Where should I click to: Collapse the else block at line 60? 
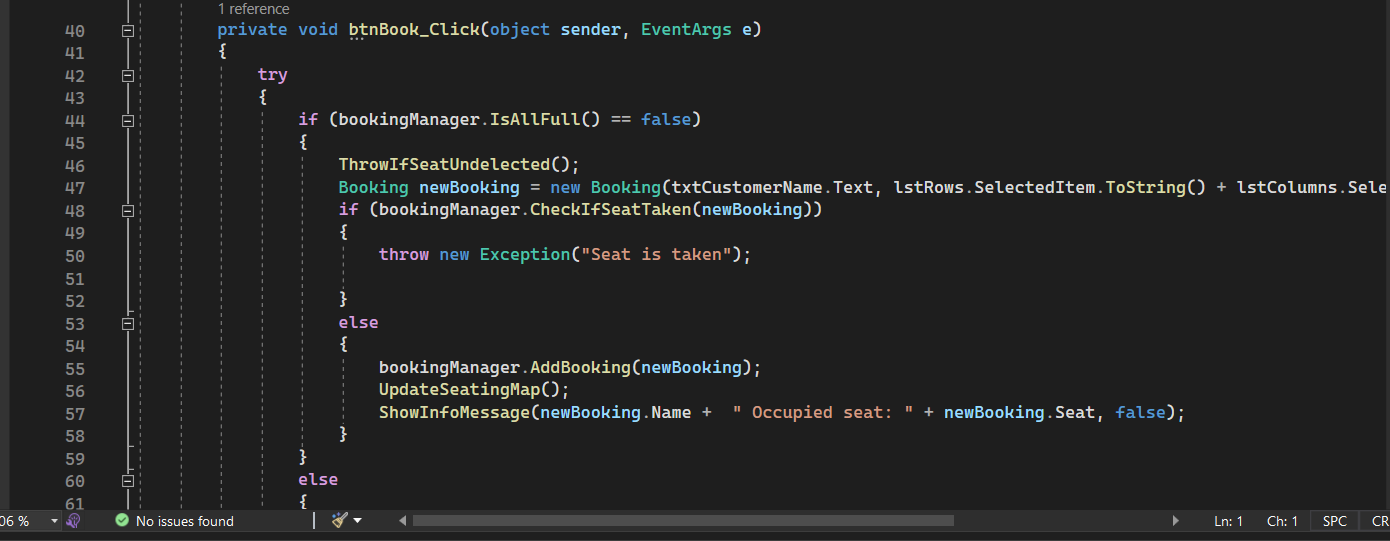click(127, 481)
